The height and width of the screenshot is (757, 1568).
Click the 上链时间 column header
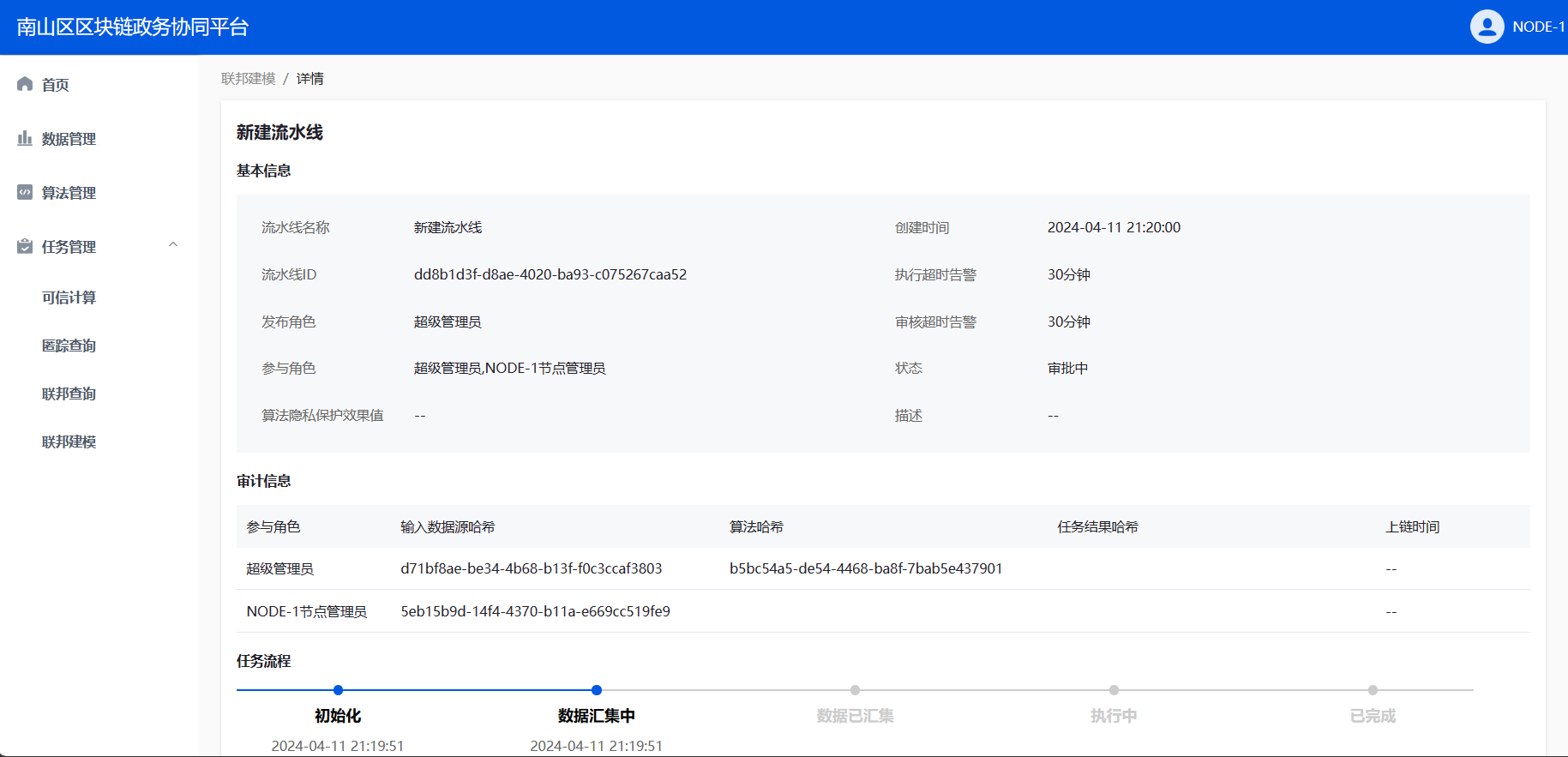click(1413, 526)
